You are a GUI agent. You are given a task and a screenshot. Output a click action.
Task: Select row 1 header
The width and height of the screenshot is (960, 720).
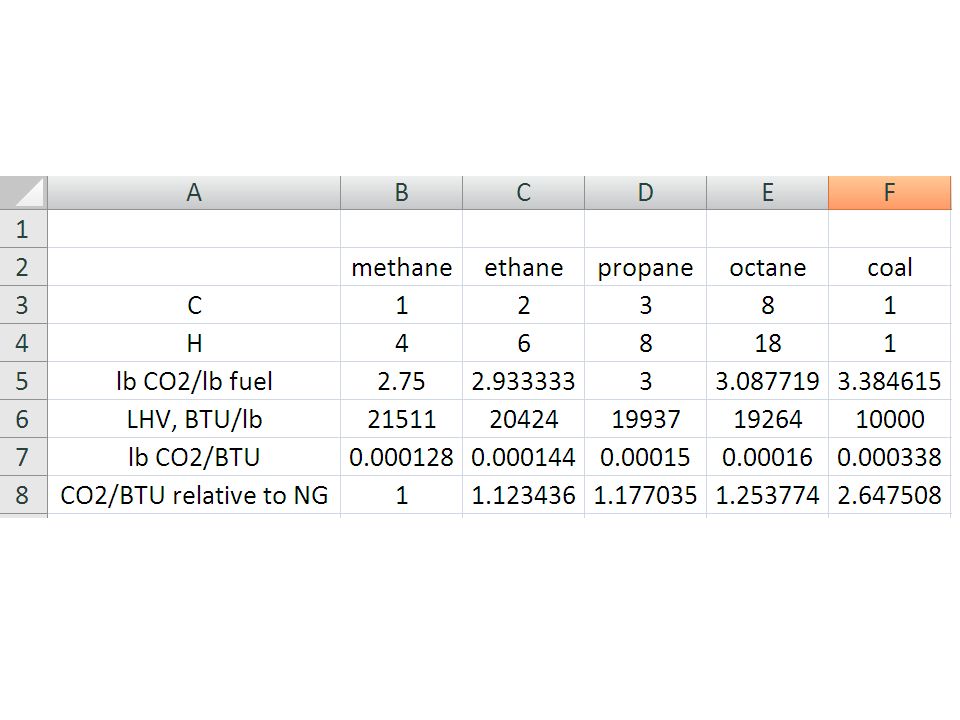[x=23, y=229]
